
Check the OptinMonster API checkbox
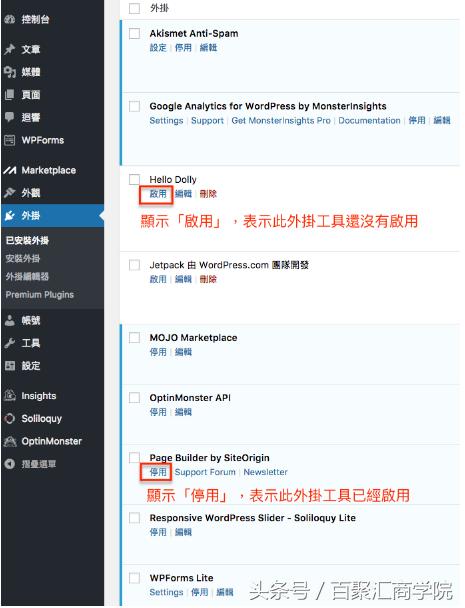tap(134, 397)
